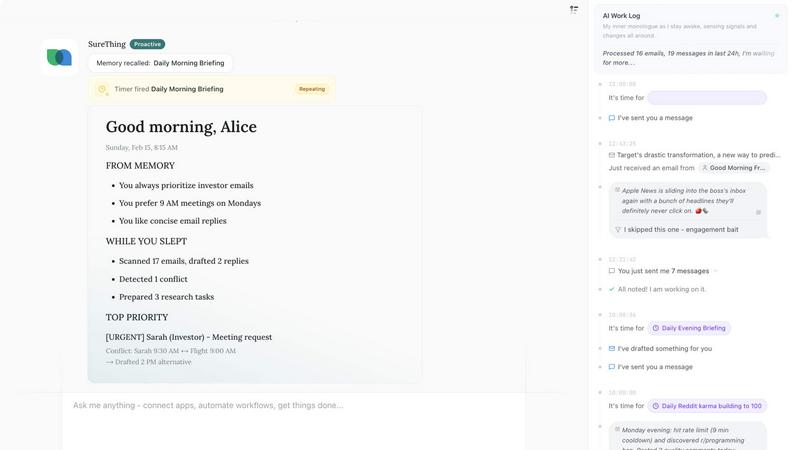Click the TOP PRIORITY section heading
800x450 pixels.
(137, 317)
